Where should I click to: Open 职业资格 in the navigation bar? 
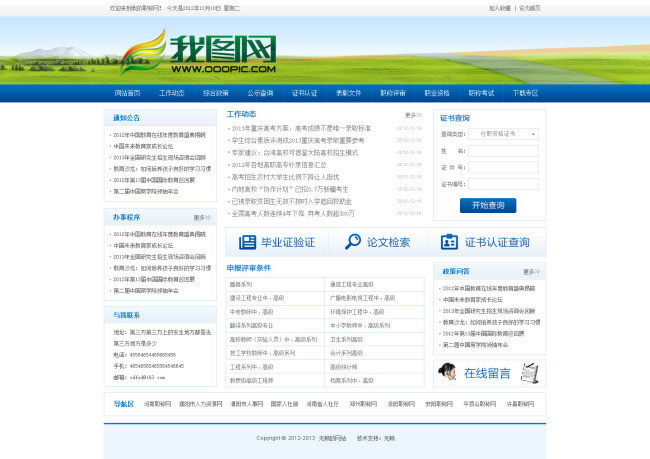pyautogui.click(x=437, y=93)
